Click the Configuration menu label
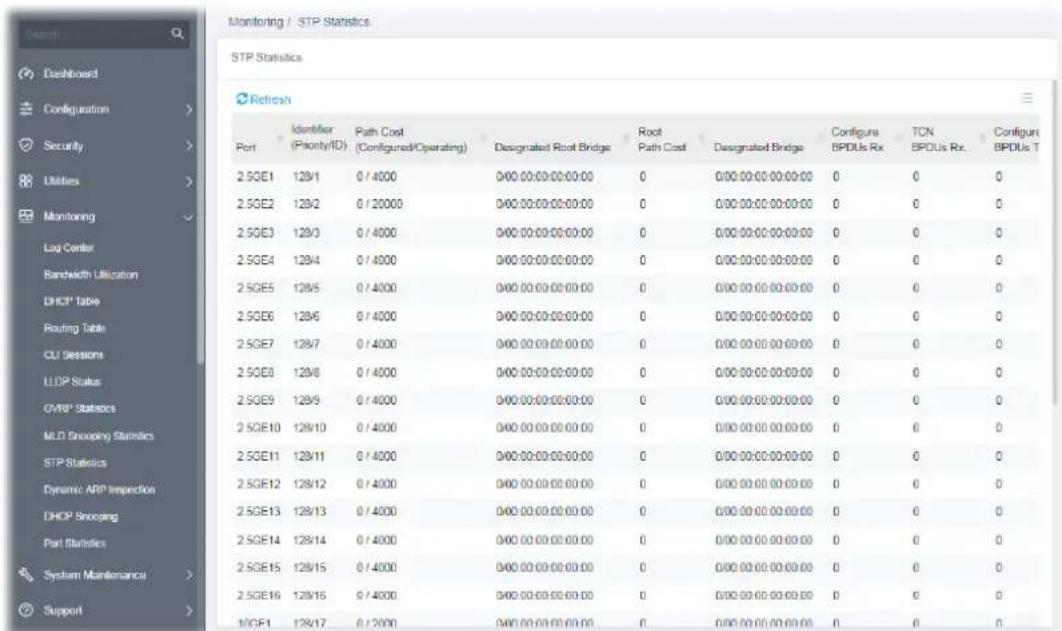This screenshot has height=631, width=1062. (76, 109)
